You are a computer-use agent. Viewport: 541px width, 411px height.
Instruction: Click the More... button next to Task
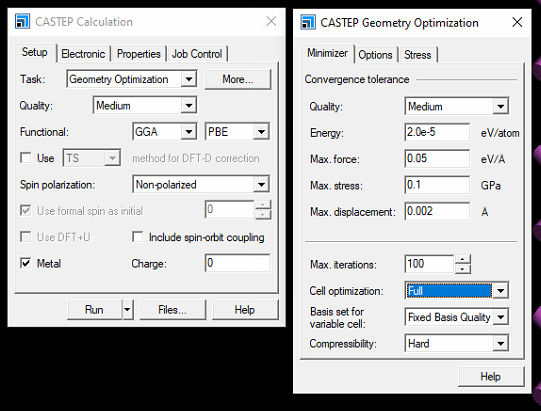pyautogui.click(x=238, y=79)
